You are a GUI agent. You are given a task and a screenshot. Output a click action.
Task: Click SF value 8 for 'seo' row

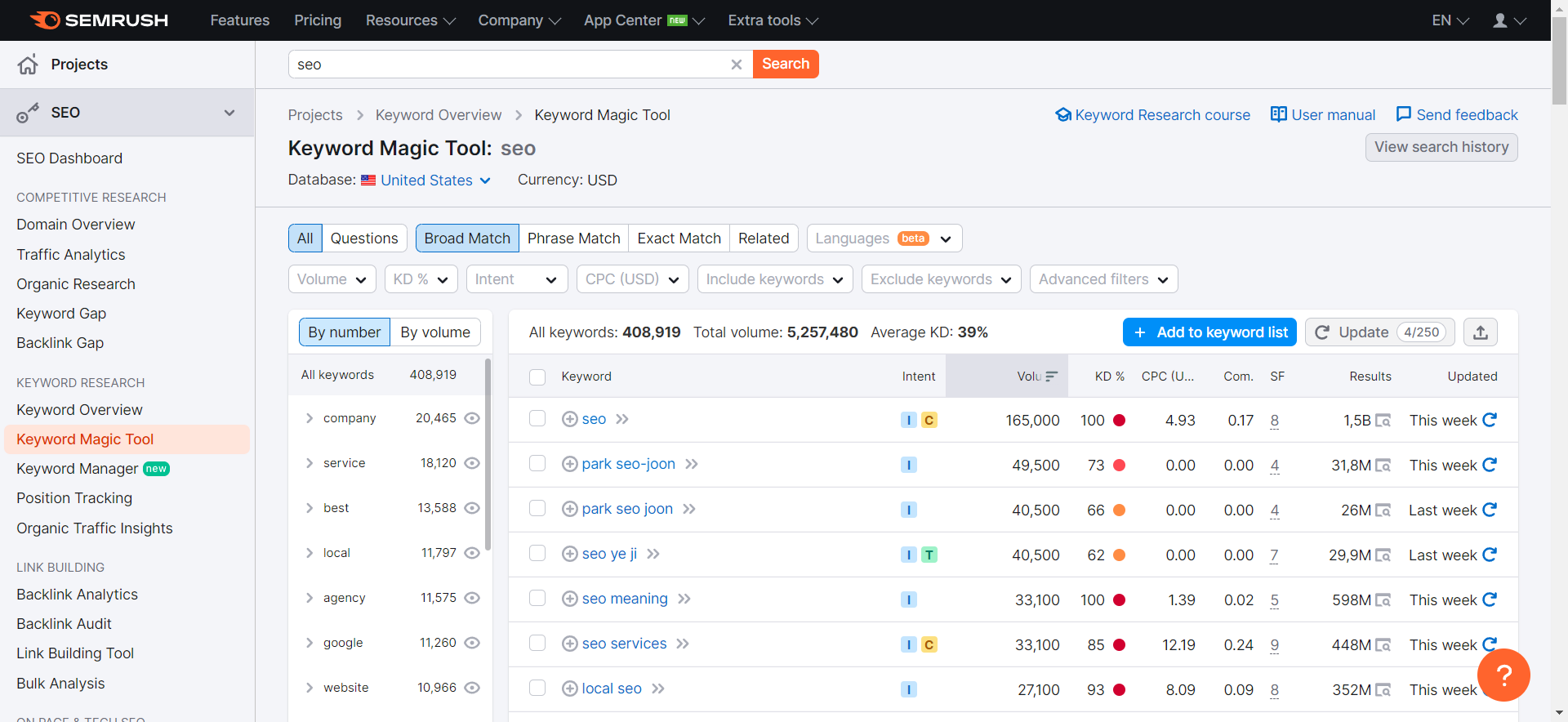(1275, 421)
